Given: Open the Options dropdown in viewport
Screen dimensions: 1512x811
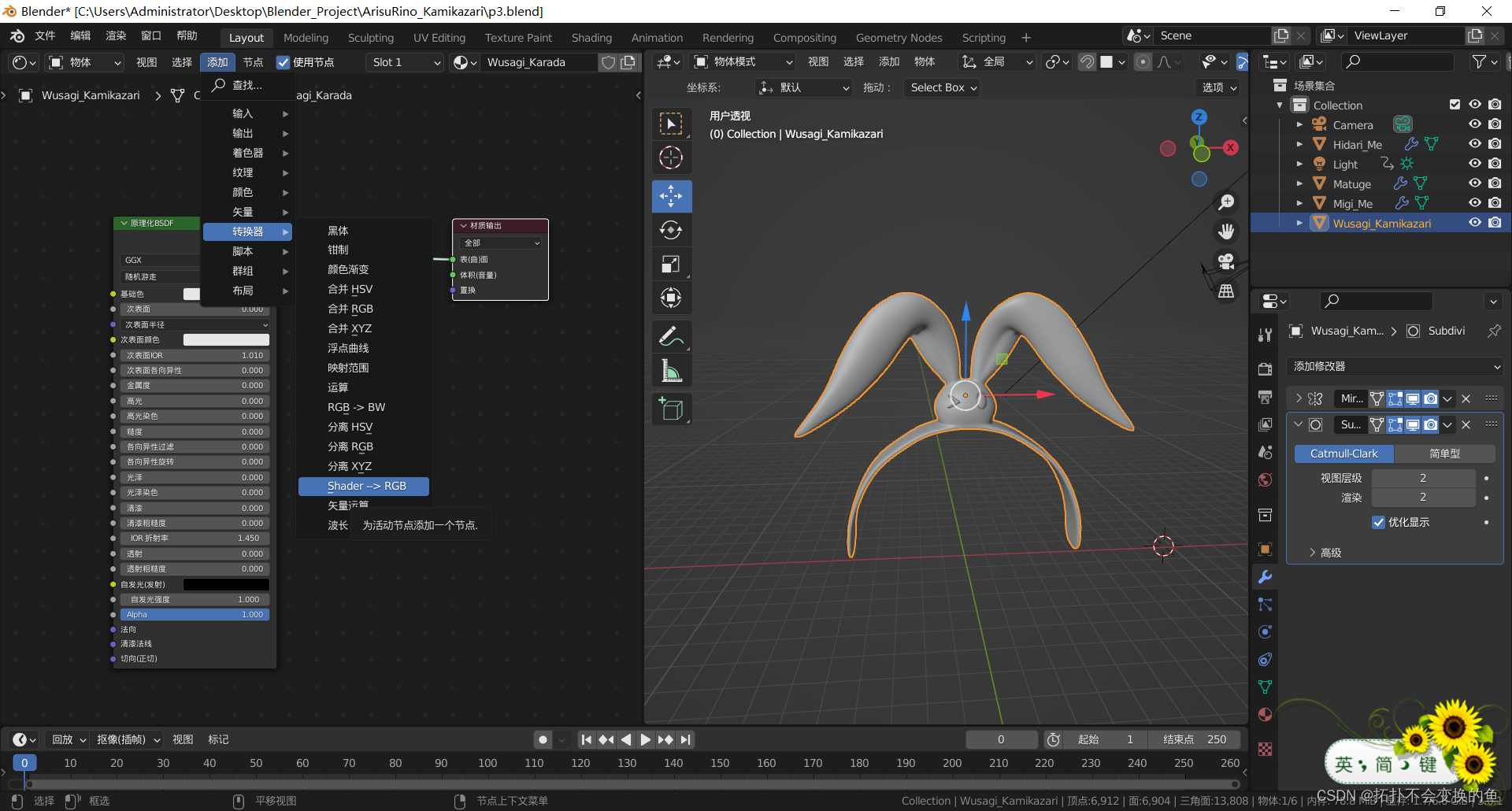Looking at the screenshot, I should (1218, 87).
